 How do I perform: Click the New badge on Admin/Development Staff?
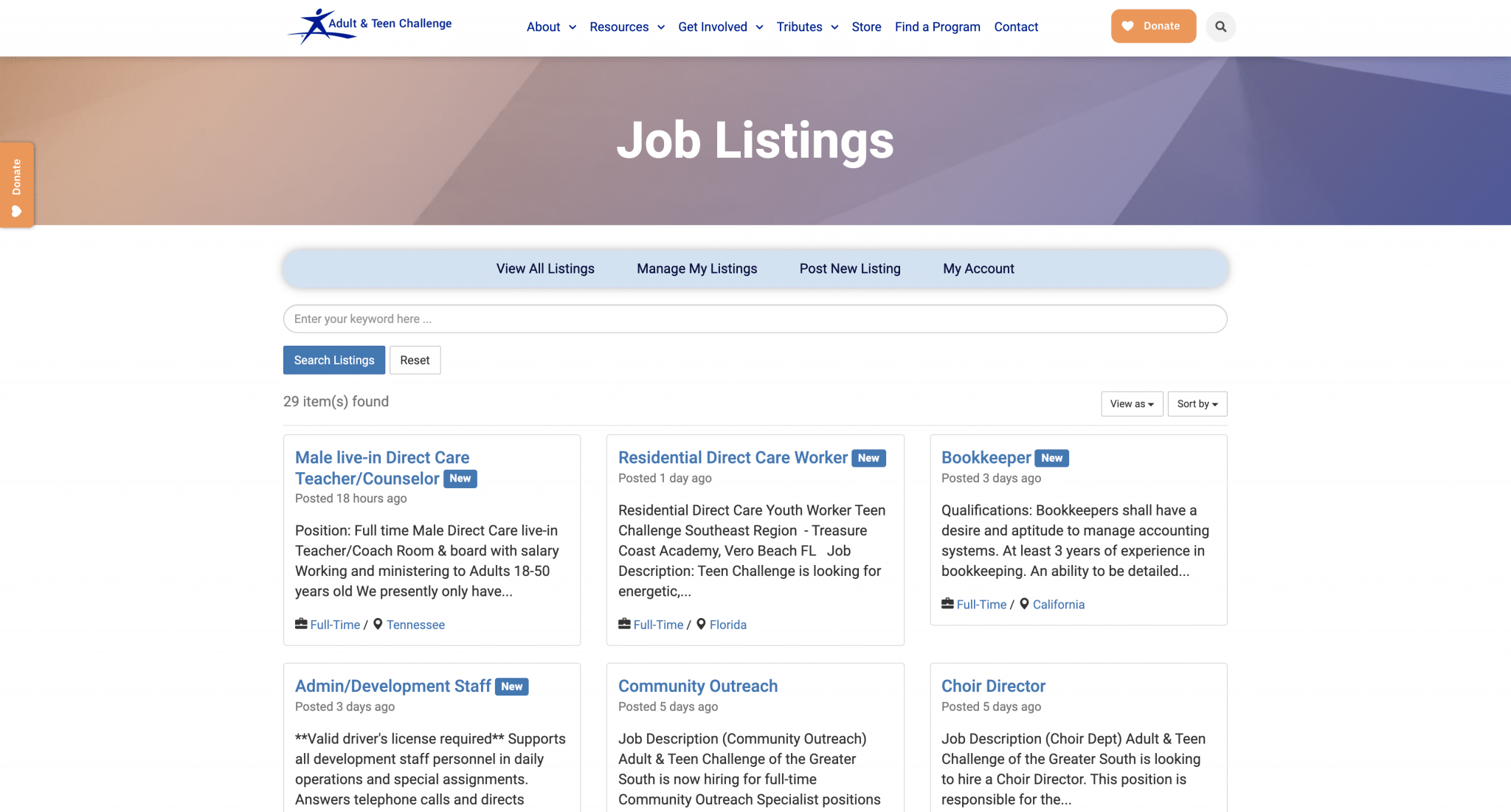(x=512, y=687)
